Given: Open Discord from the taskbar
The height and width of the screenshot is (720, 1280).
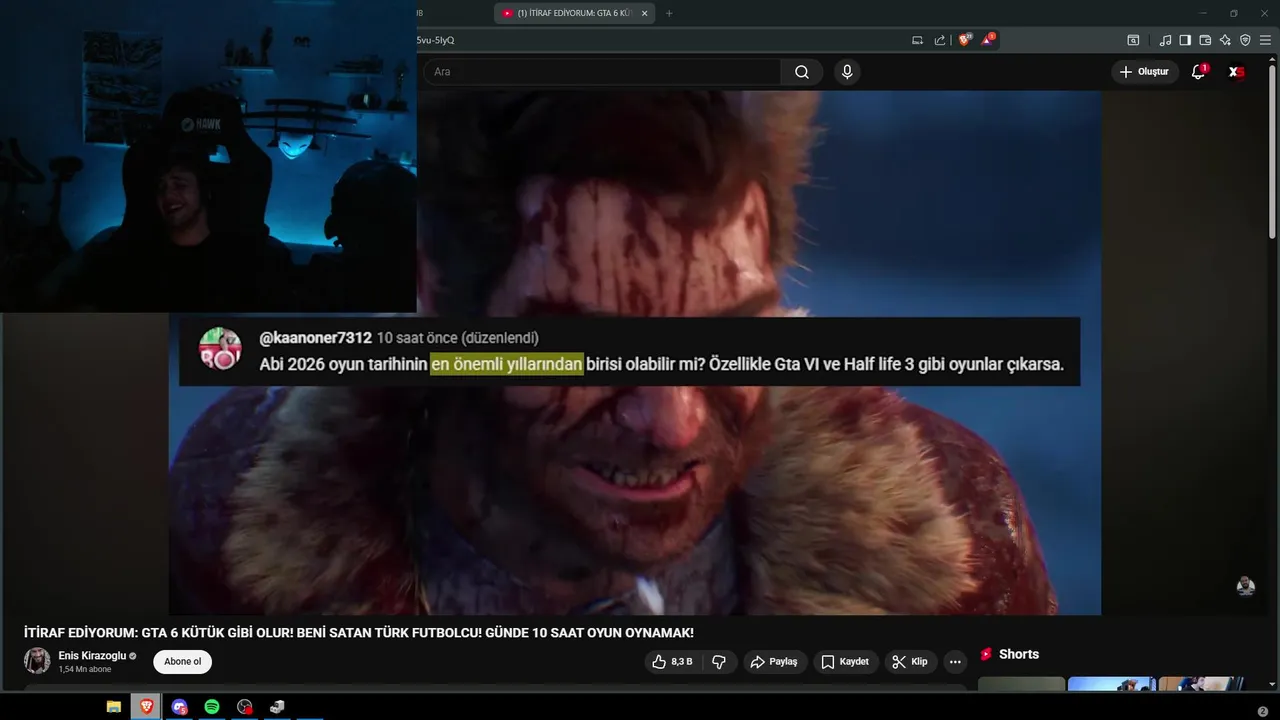Looking at the screenshot, I should 179,707.
